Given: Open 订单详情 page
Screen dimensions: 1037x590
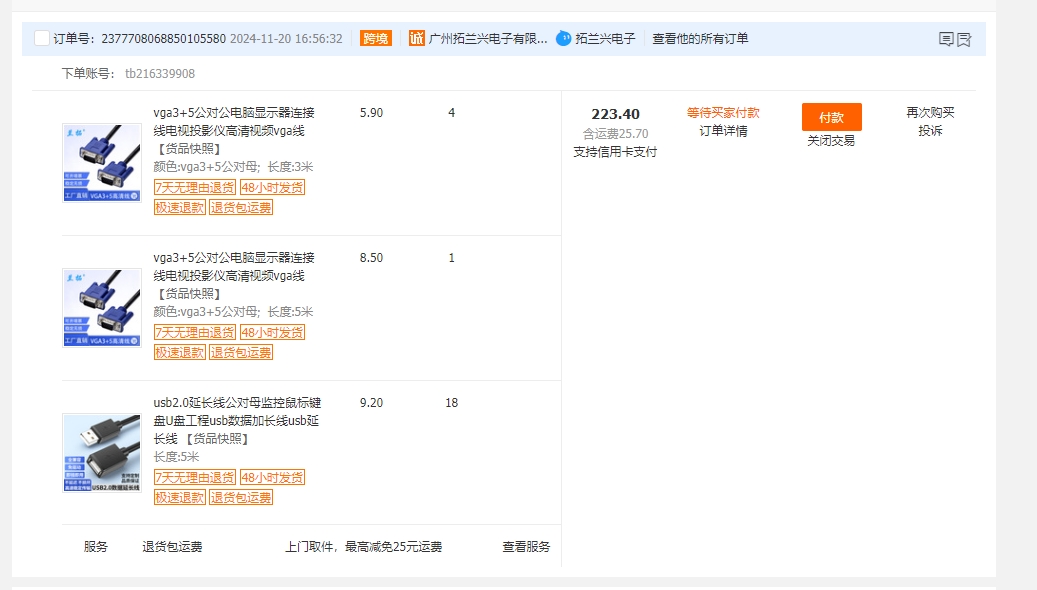Looking at the screenshot, I should pyautogui.click(x=723, y=131).
